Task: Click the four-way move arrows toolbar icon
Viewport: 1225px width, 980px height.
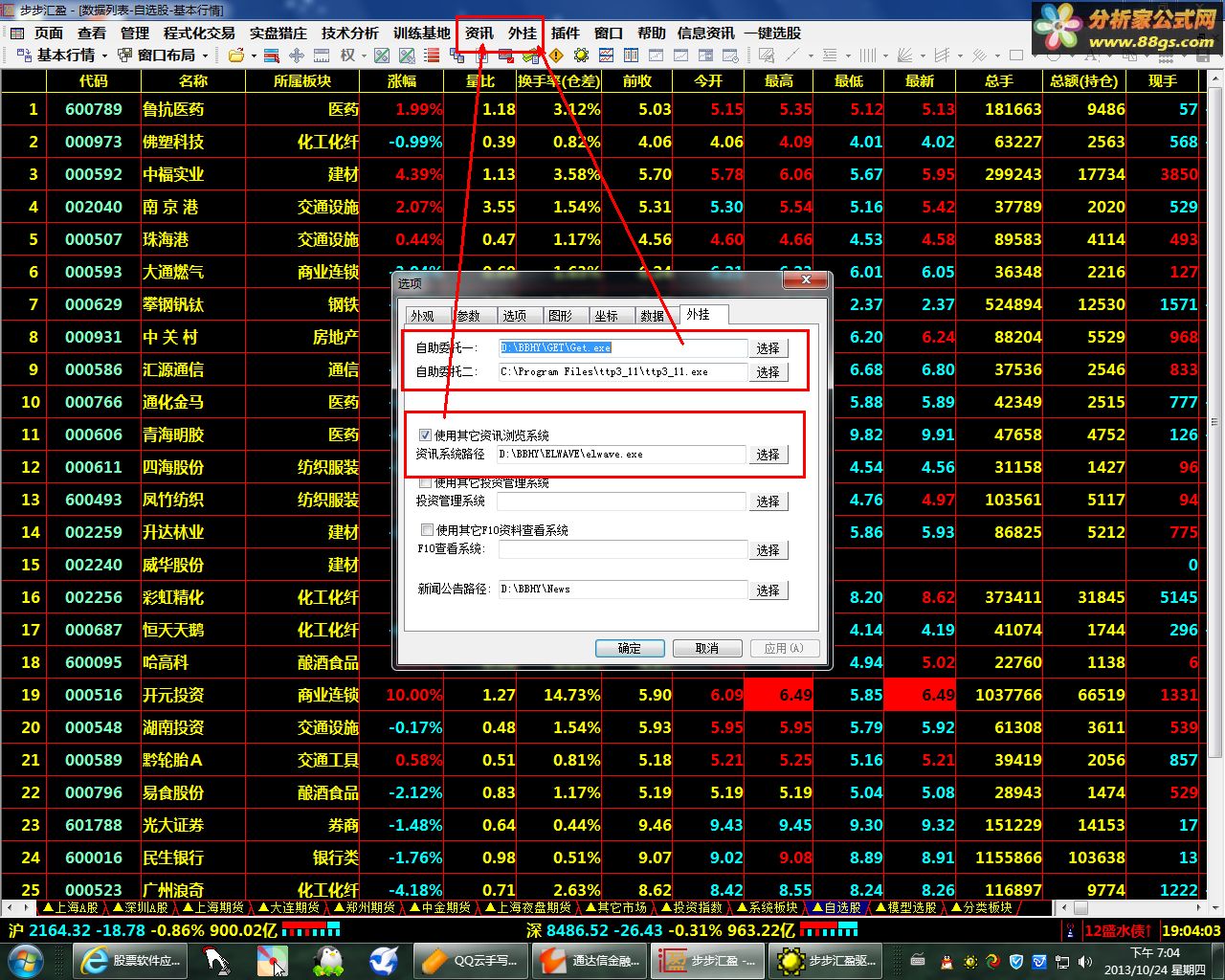Action: point(297,56)
